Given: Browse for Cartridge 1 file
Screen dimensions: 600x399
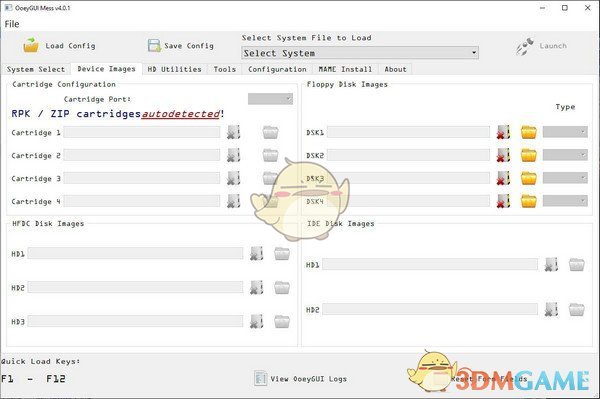Looking at the screenshot, I should [271, 132].
